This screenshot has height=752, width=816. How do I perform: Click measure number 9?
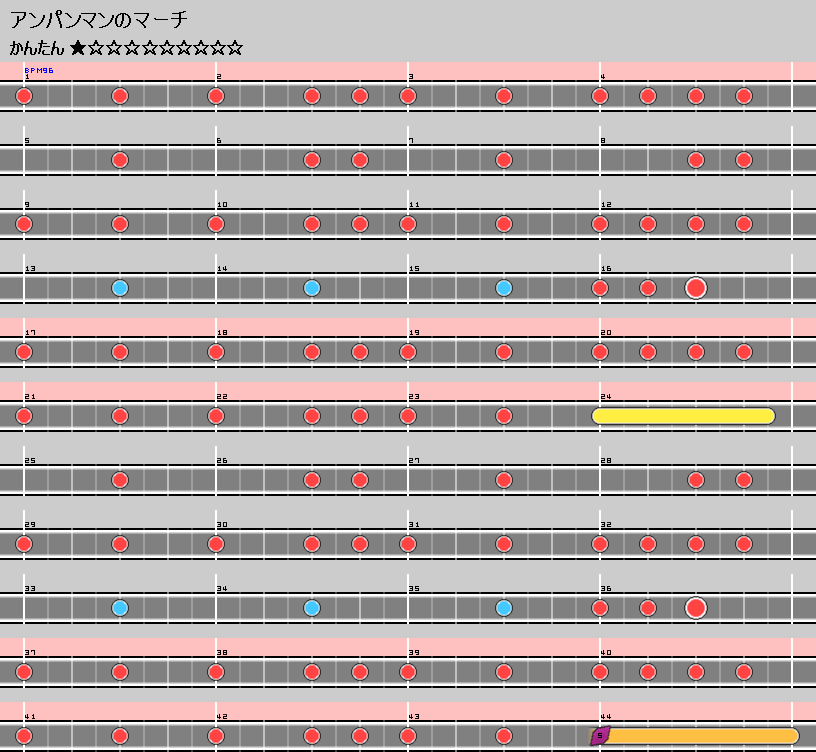tap(27, 205)
